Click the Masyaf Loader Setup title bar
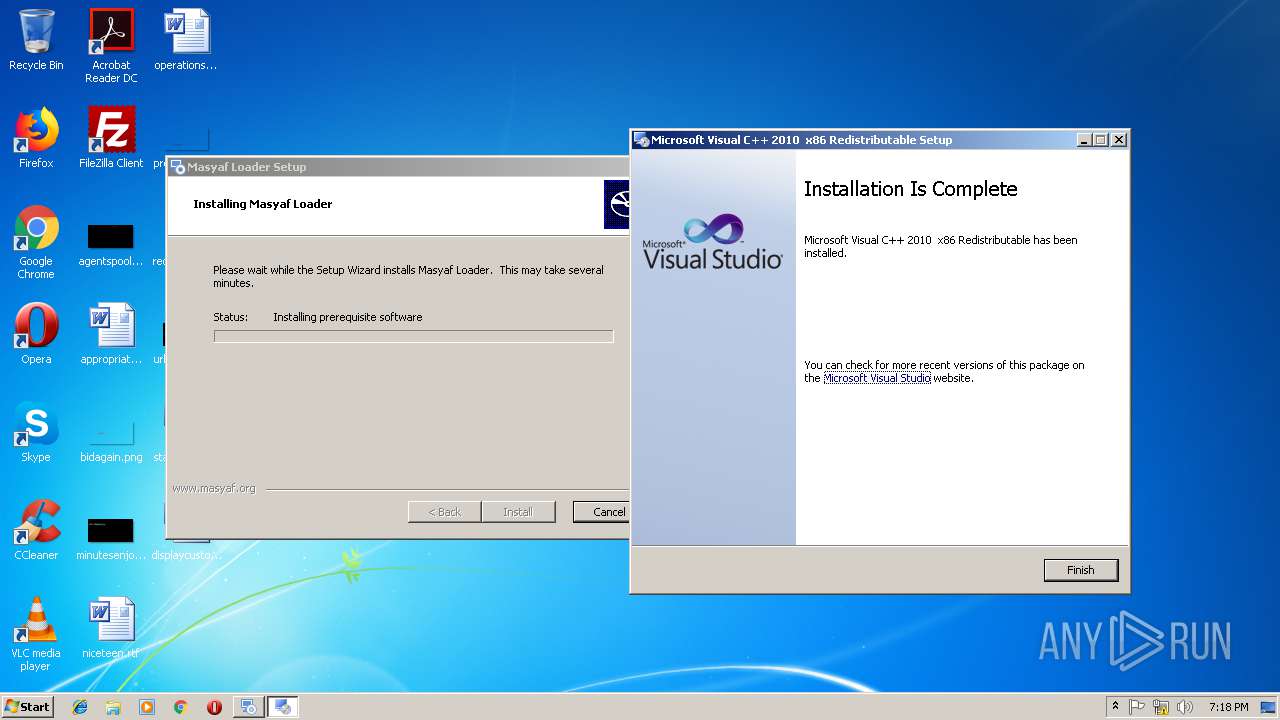The height and width of the screenshot is (720, 1280). (x=400, y=167)
